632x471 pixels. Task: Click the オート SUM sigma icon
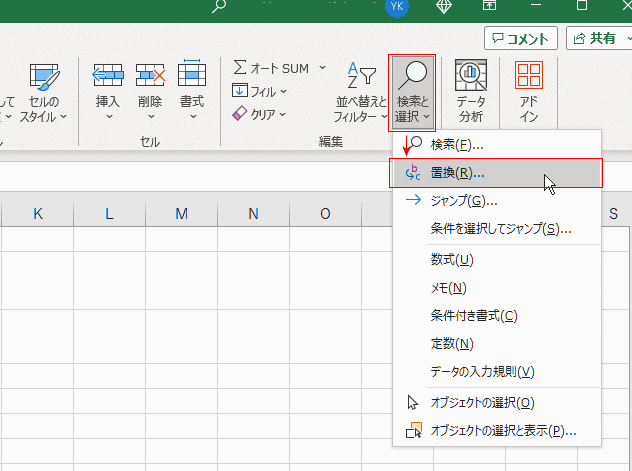tap(240, 68)
